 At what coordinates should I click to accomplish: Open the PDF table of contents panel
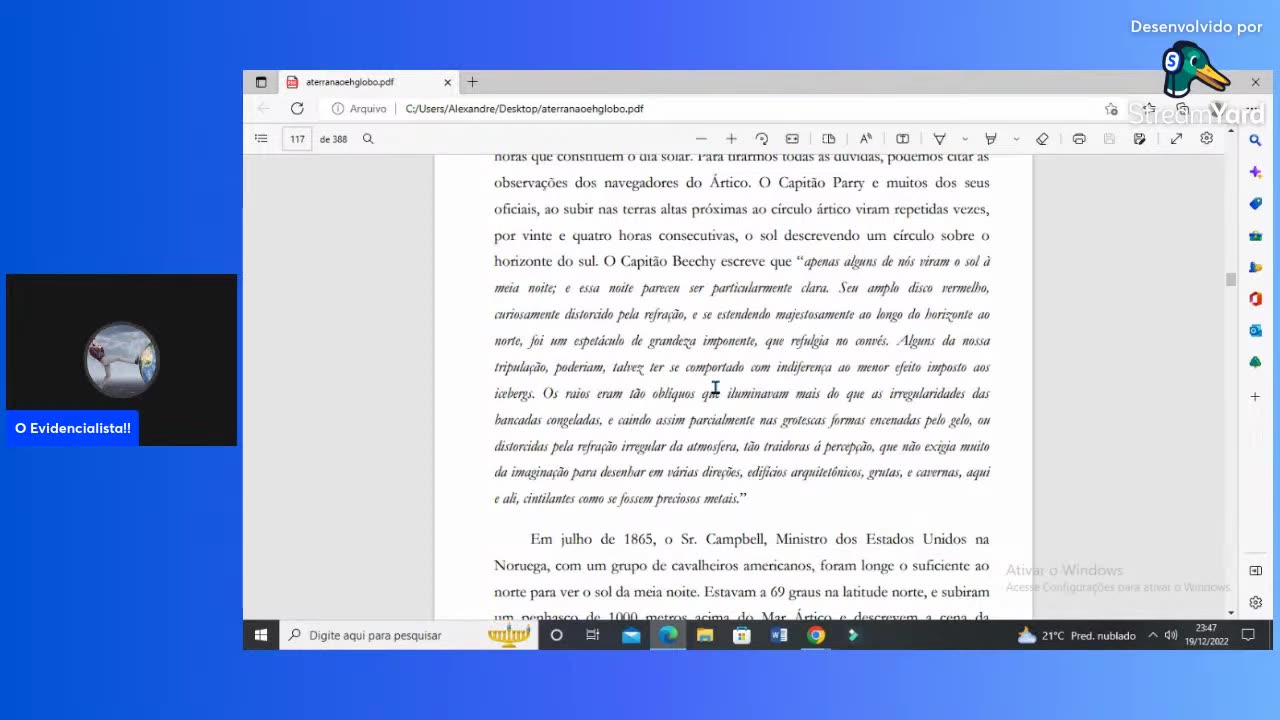click(x=261, y=139)
